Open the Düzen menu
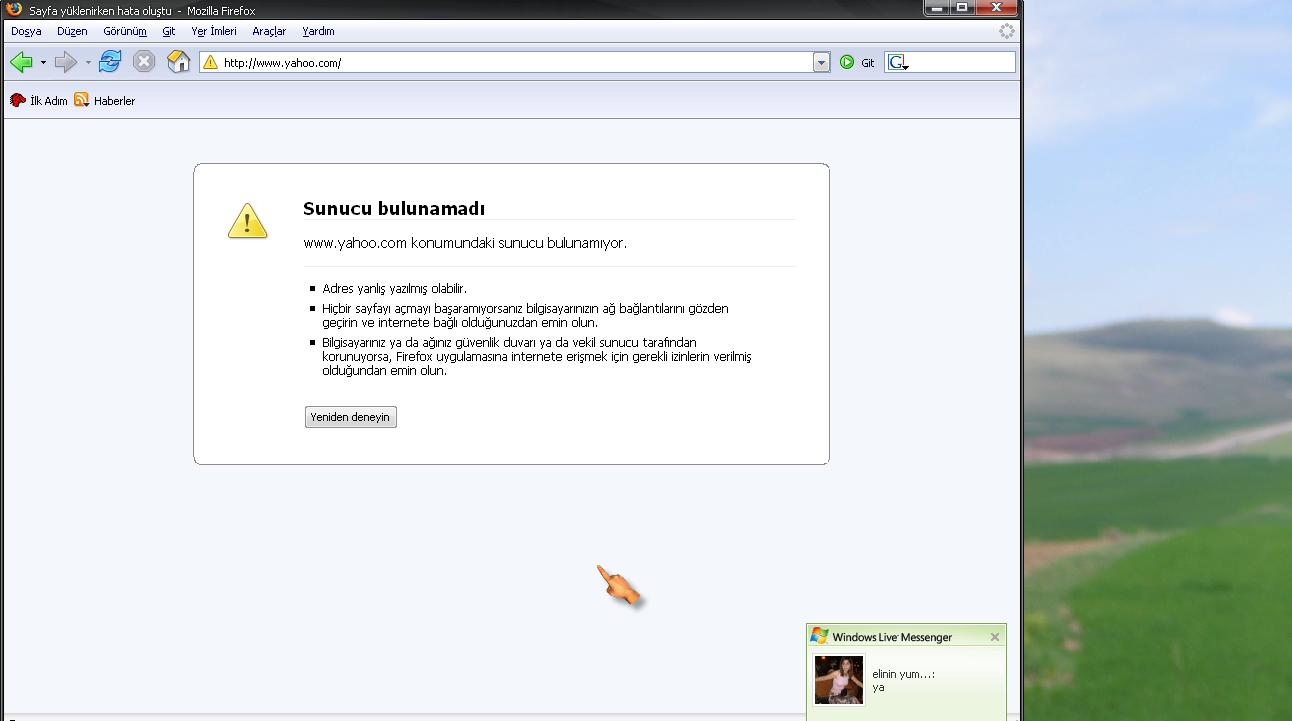This screenshot has height=721, width=1292. point(72,31)
